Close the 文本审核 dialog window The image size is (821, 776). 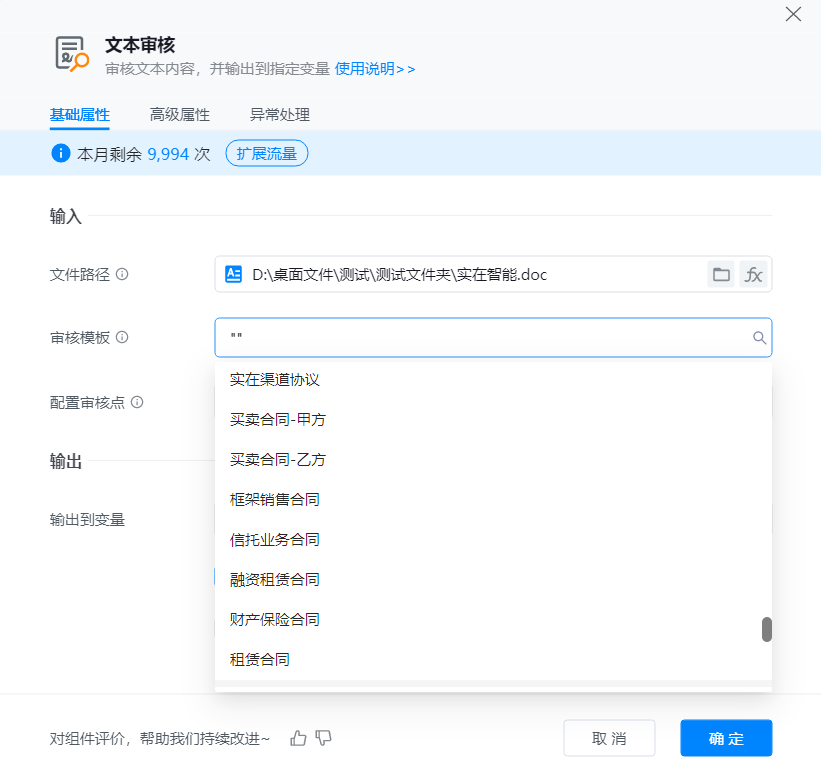click(793, 14)
